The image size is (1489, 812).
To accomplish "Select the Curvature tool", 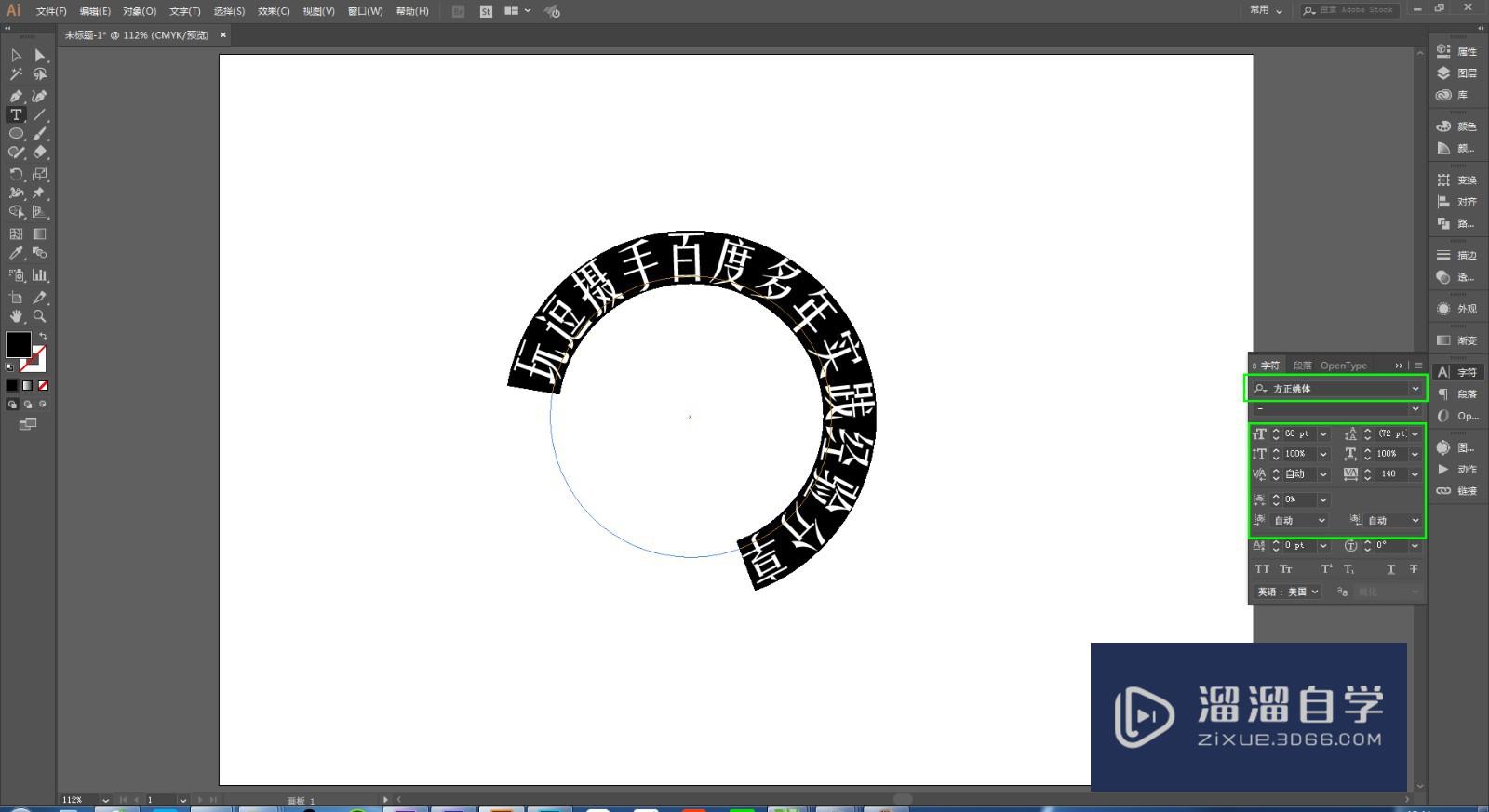I will point(40,96).
